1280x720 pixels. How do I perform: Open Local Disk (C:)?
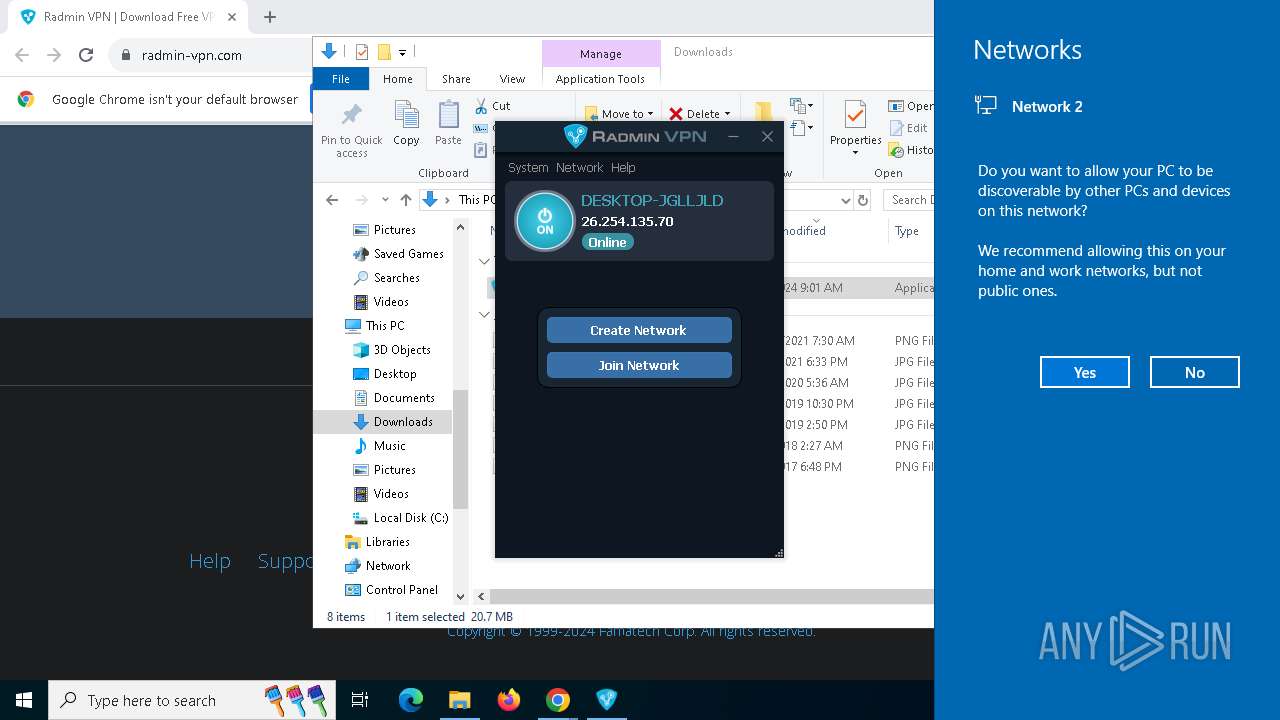pyautogui.click(x=410, y=518)
